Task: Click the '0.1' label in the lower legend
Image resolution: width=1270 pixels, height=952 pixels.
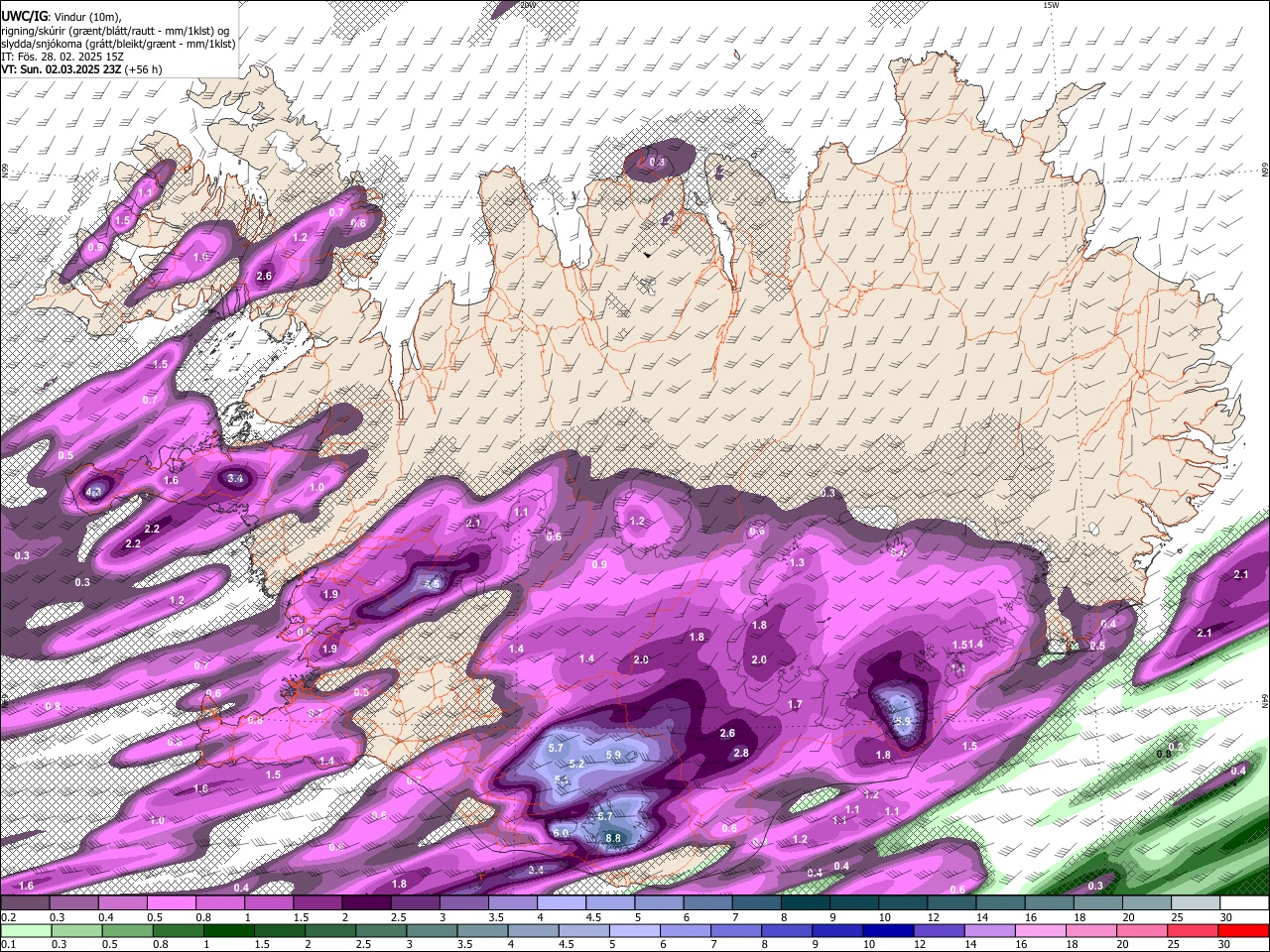Action: [x=8, y=945]
